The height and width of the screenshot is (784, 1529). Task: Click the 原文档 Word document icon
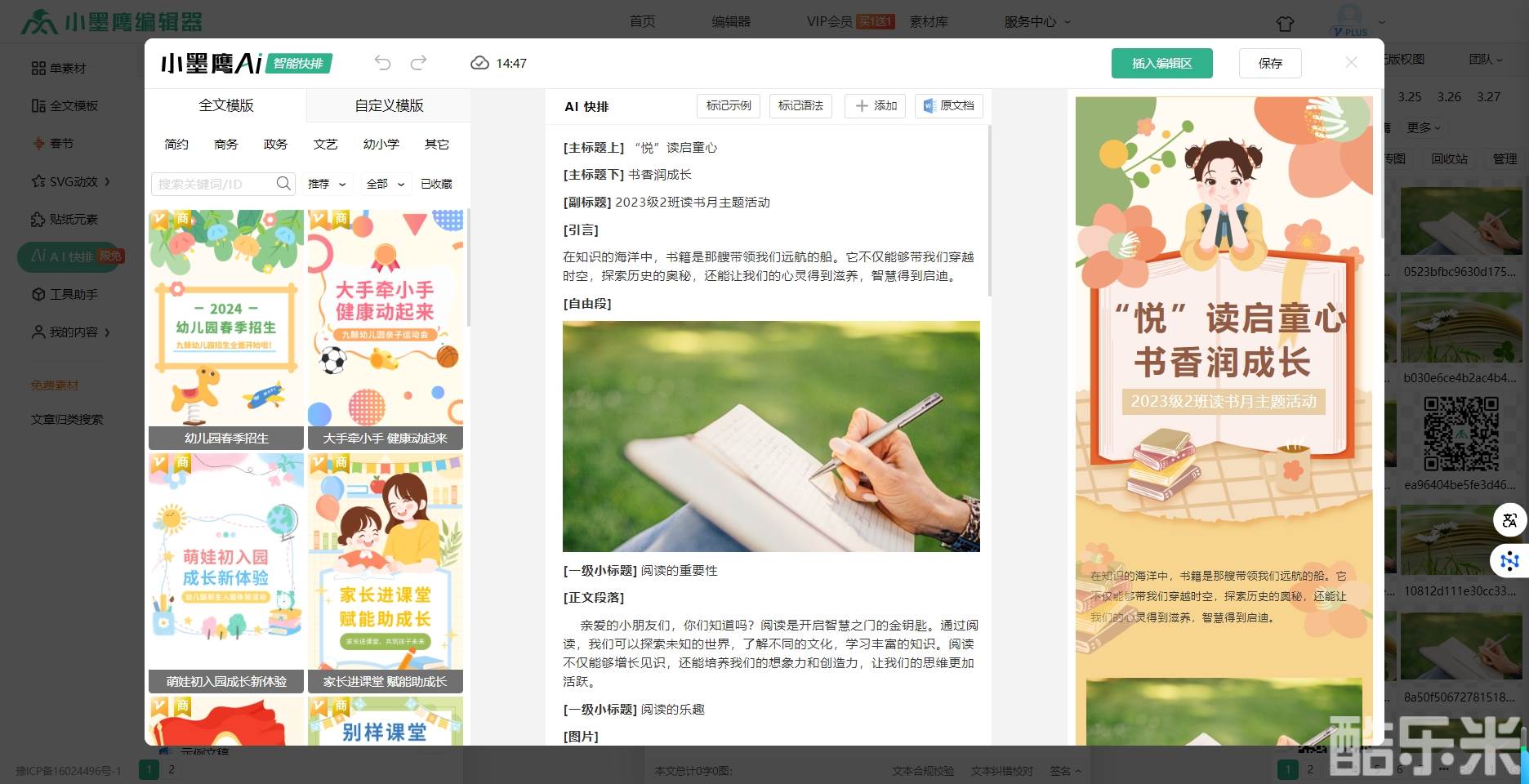[929, 106]
